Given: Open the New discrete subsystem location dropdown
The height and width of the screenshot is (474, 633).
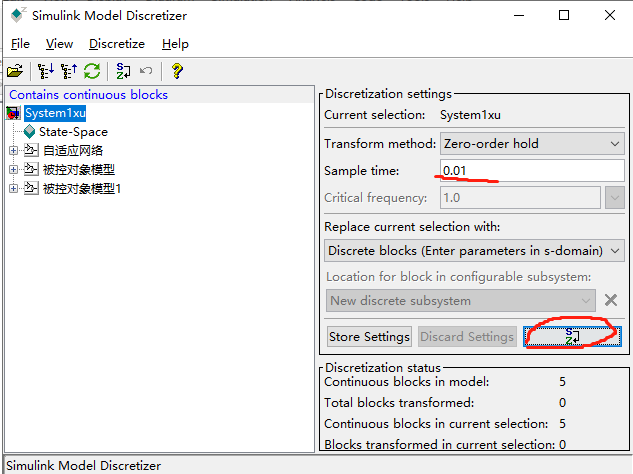Looking at the screenshot, I should point(461,300).
